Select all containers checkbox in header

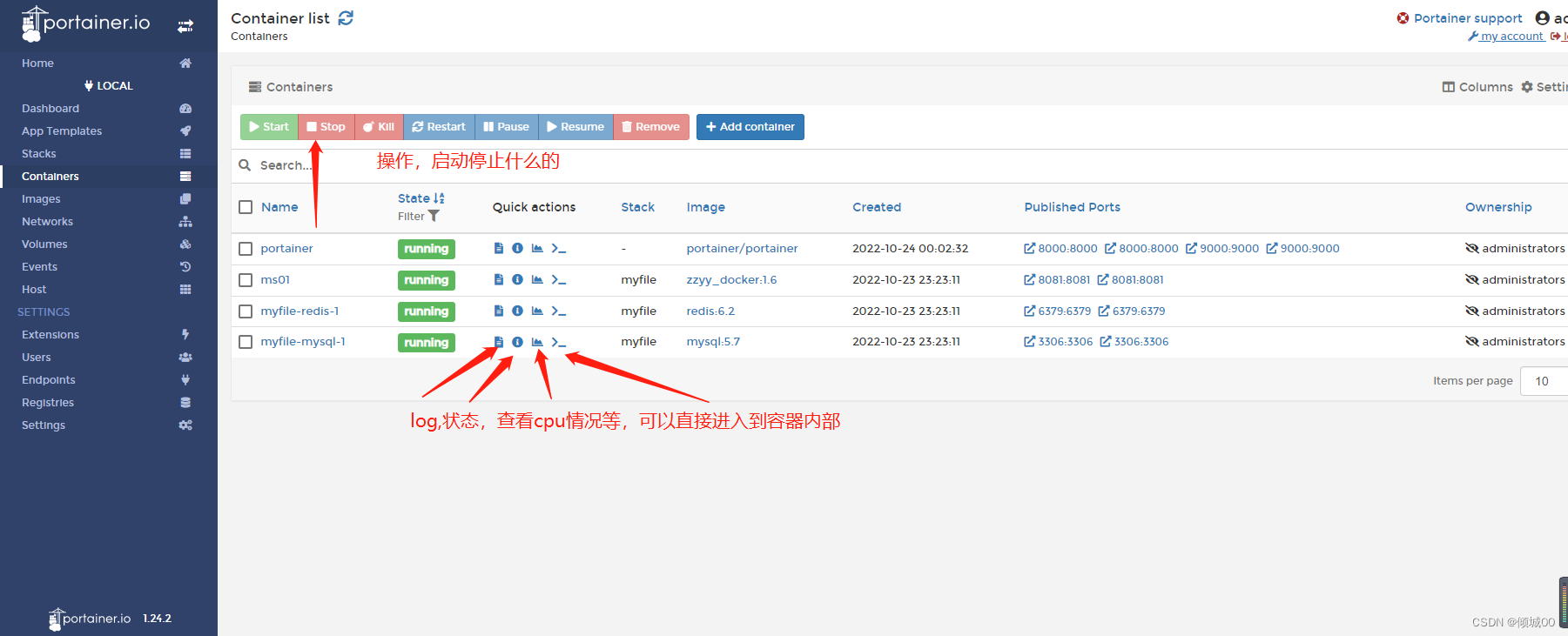[x=246, y=207]
